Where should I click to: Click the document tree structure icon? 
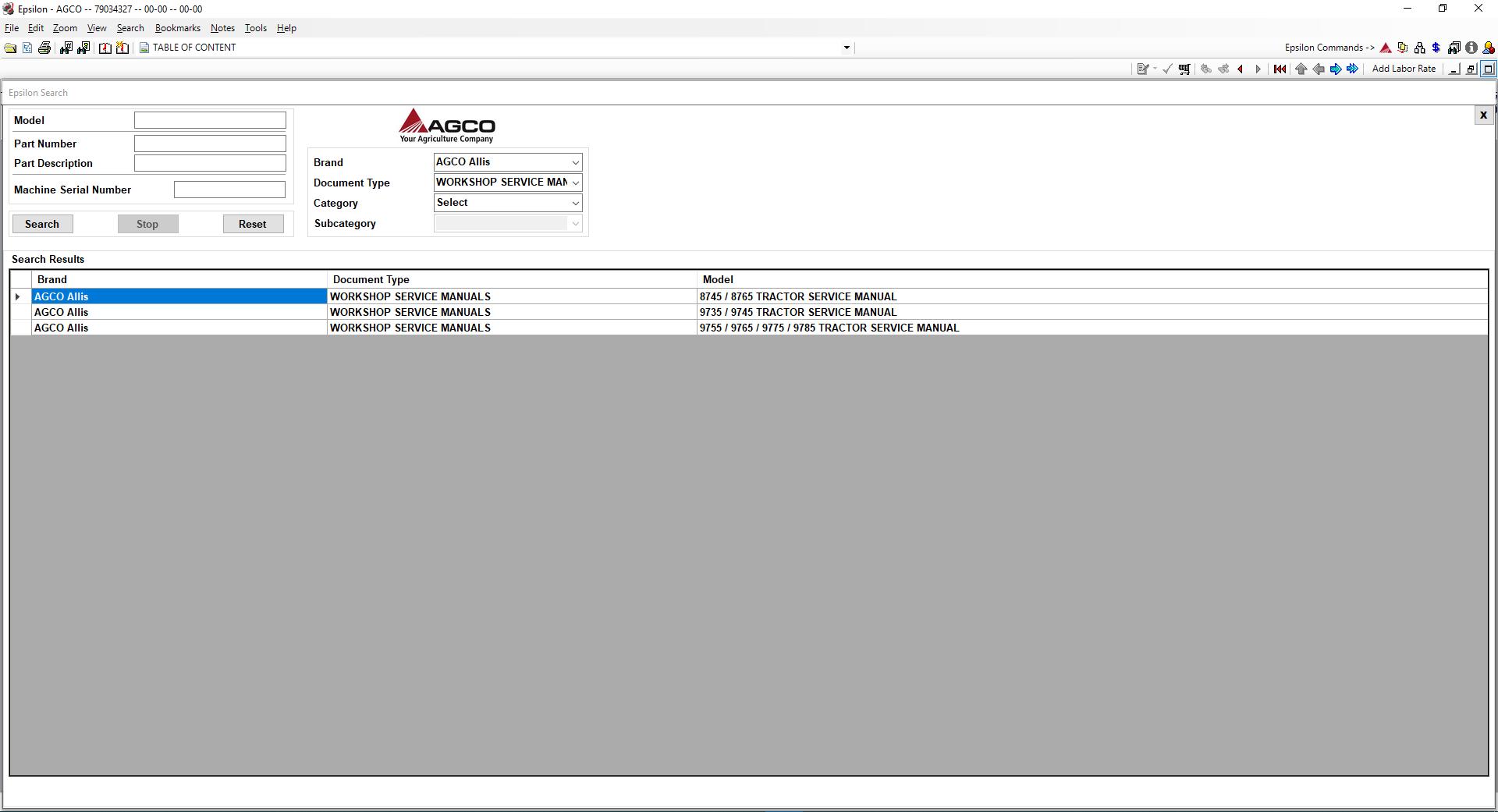point(27,48)
